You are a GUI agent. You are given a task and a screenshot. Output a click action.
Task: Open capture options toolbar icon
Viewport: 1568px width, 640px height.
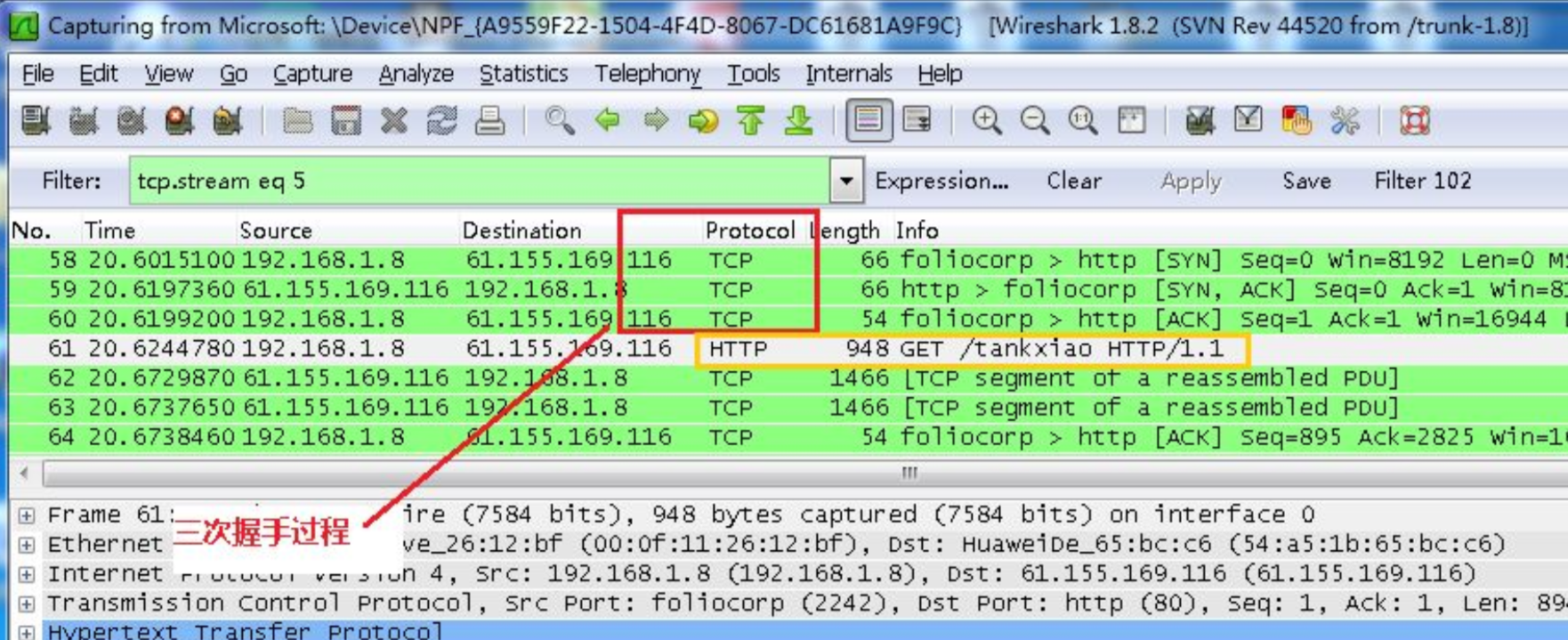coord(84,120)
